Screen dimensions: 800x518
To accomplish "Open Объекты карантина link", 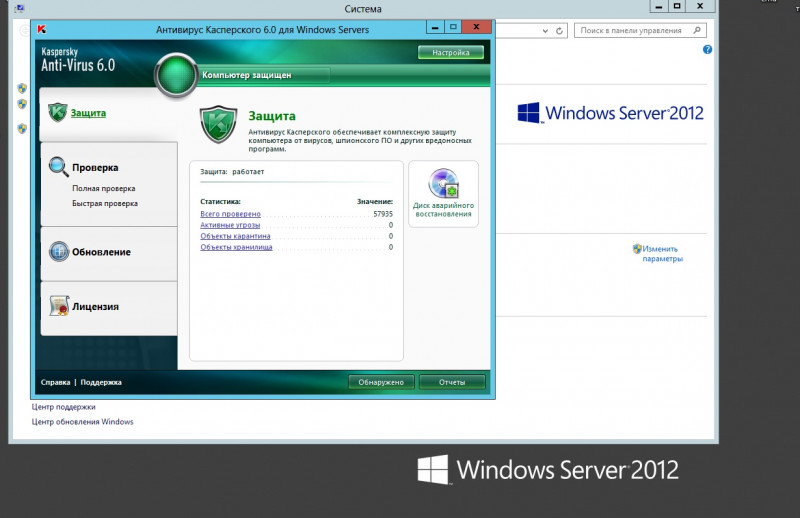I will pos(235,236).
